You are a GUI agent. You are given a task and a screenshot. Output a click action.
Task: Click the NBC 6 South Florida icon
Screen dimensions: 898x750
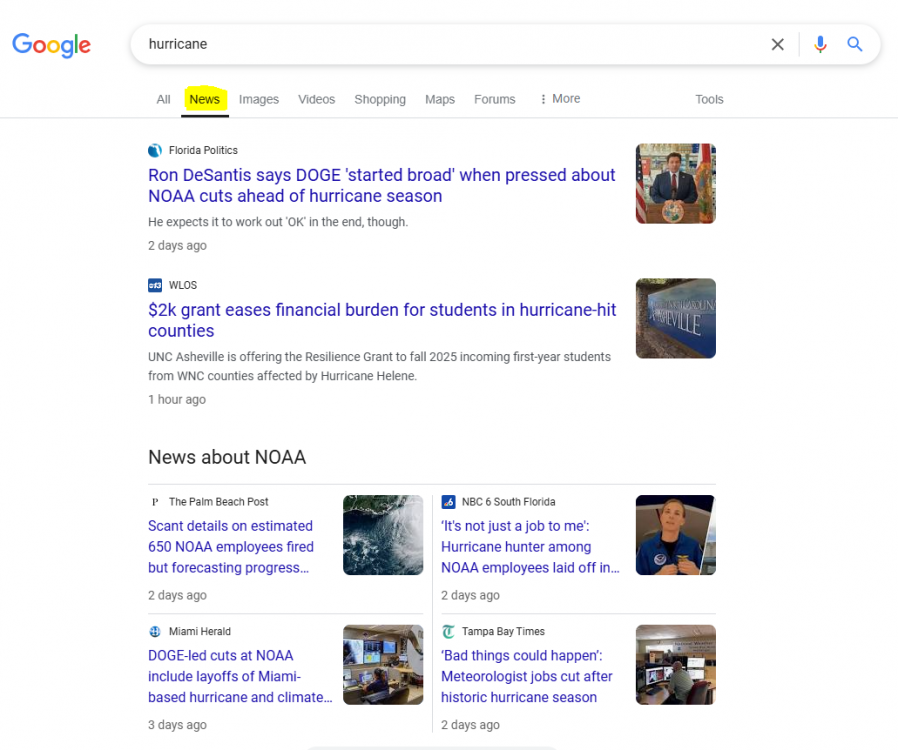449,502
